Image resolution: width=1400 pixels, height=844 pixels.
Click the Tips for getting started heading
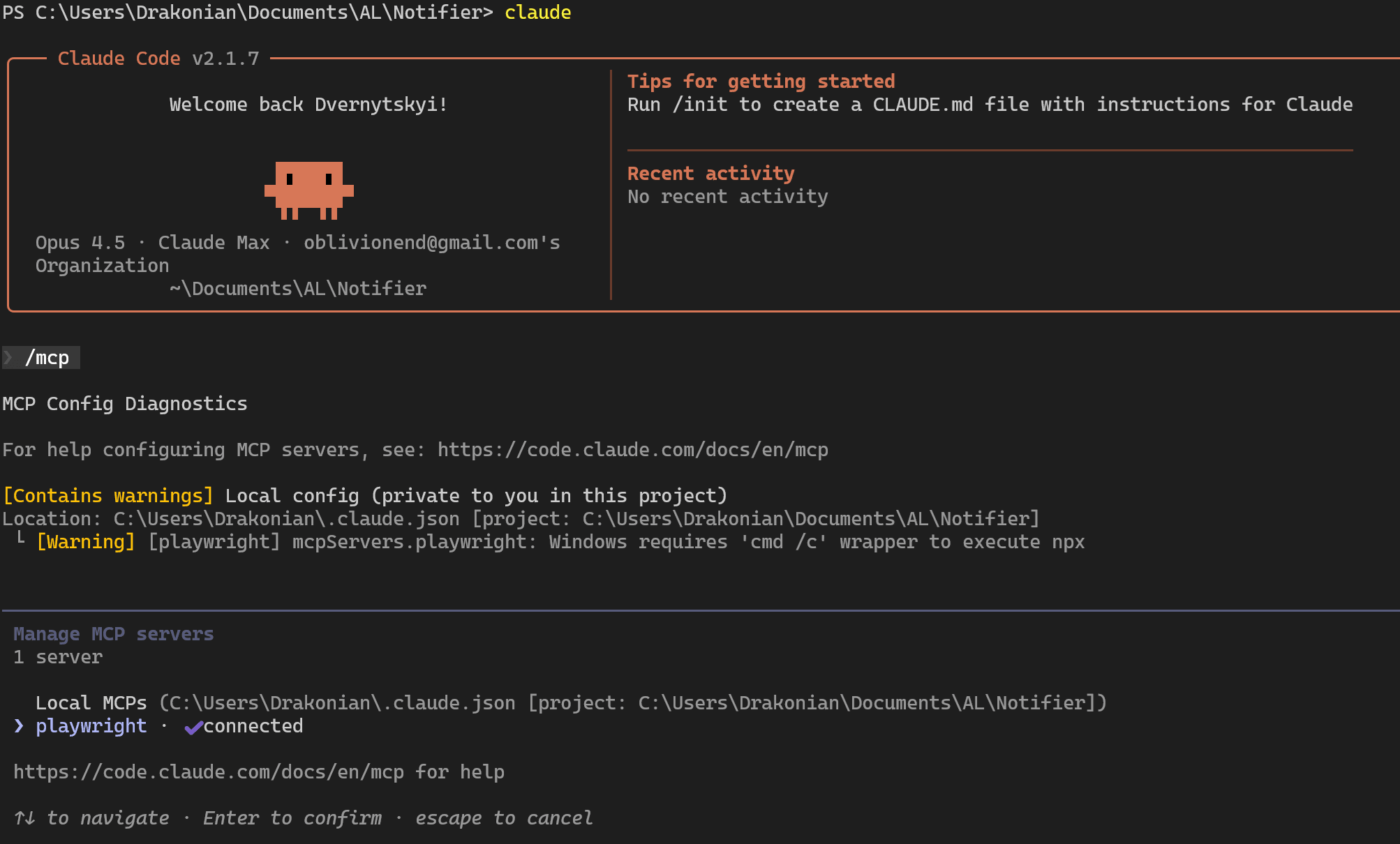point(761,82)
